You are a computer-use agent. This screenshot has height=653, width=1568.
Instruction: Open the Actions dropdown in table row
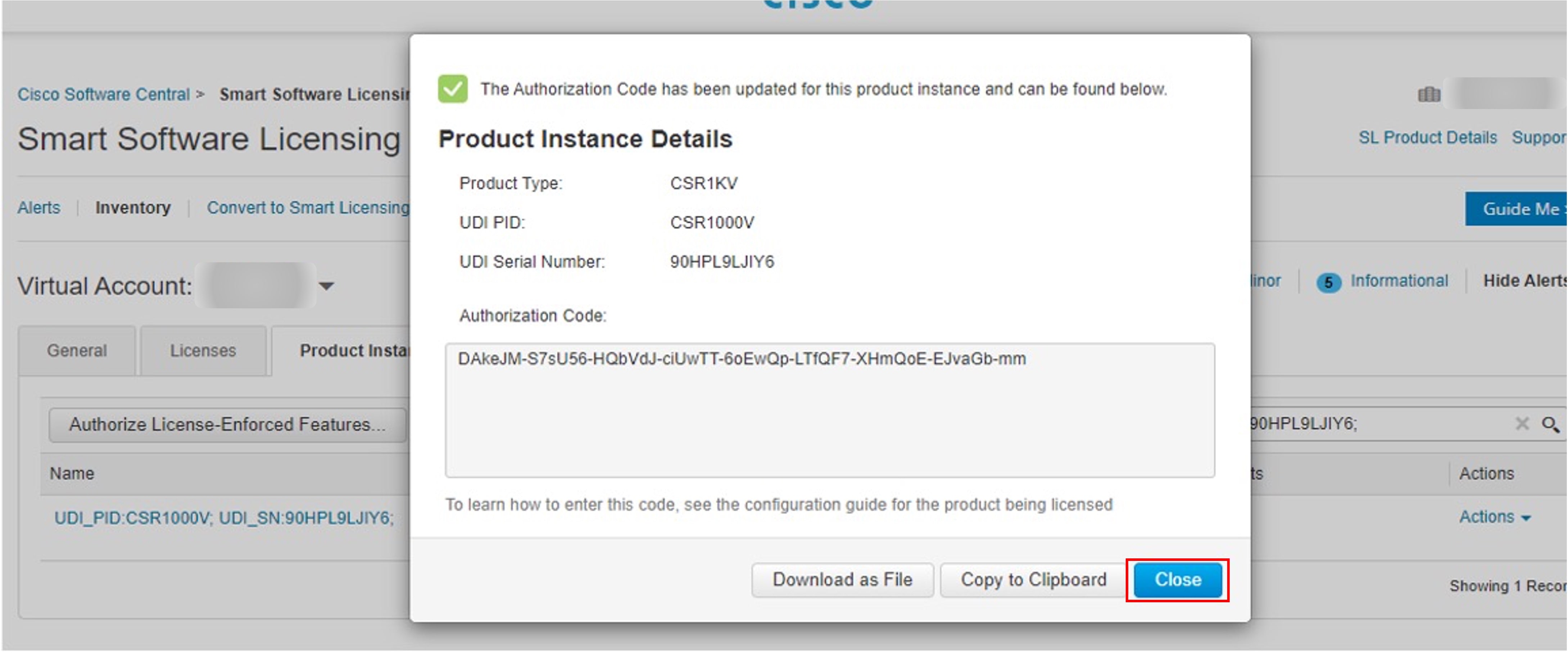[1494, 517]
